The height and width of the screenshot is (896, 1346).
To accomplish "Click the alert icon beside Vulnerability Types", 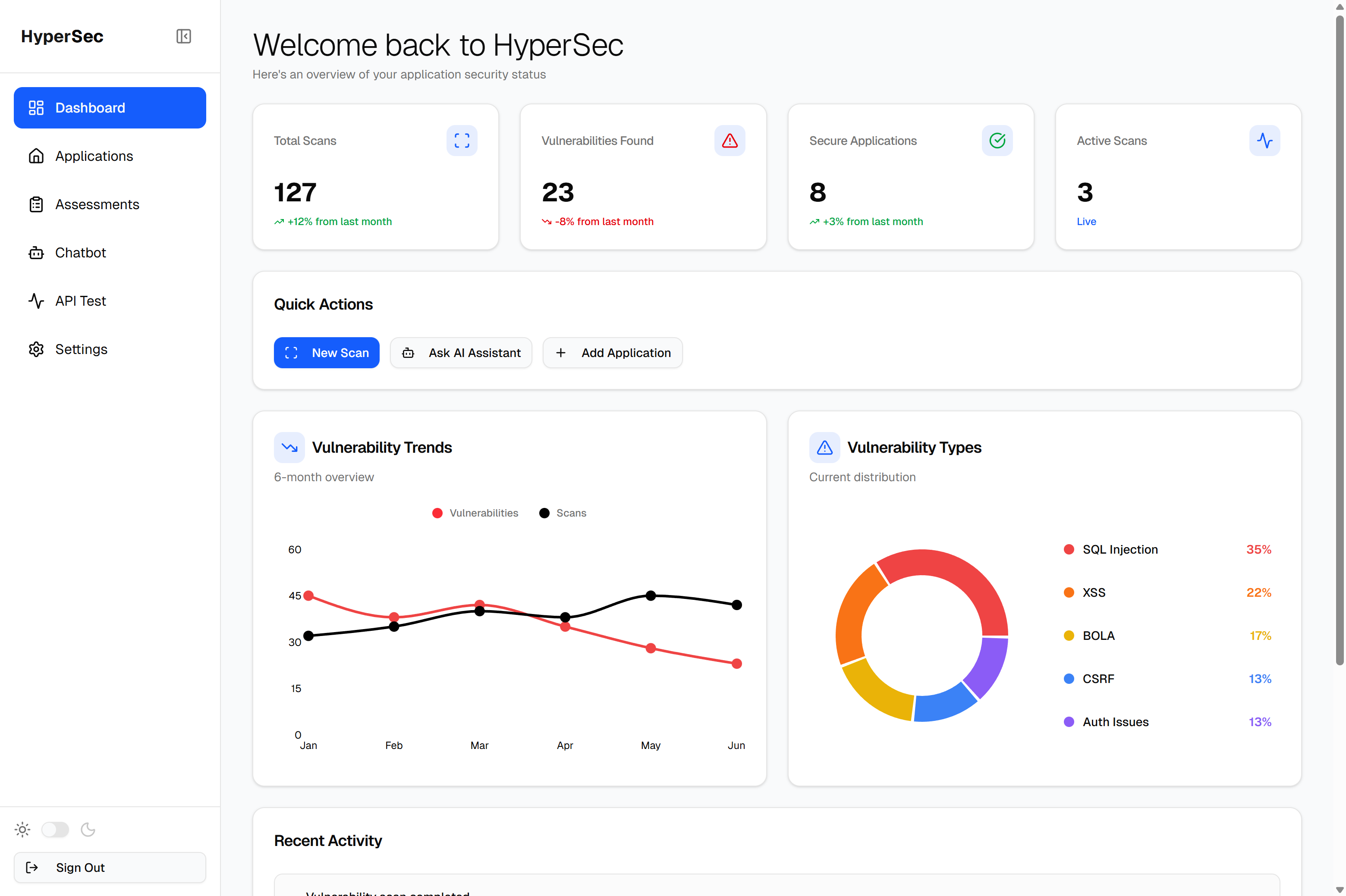I will click(x=824, y=448).
